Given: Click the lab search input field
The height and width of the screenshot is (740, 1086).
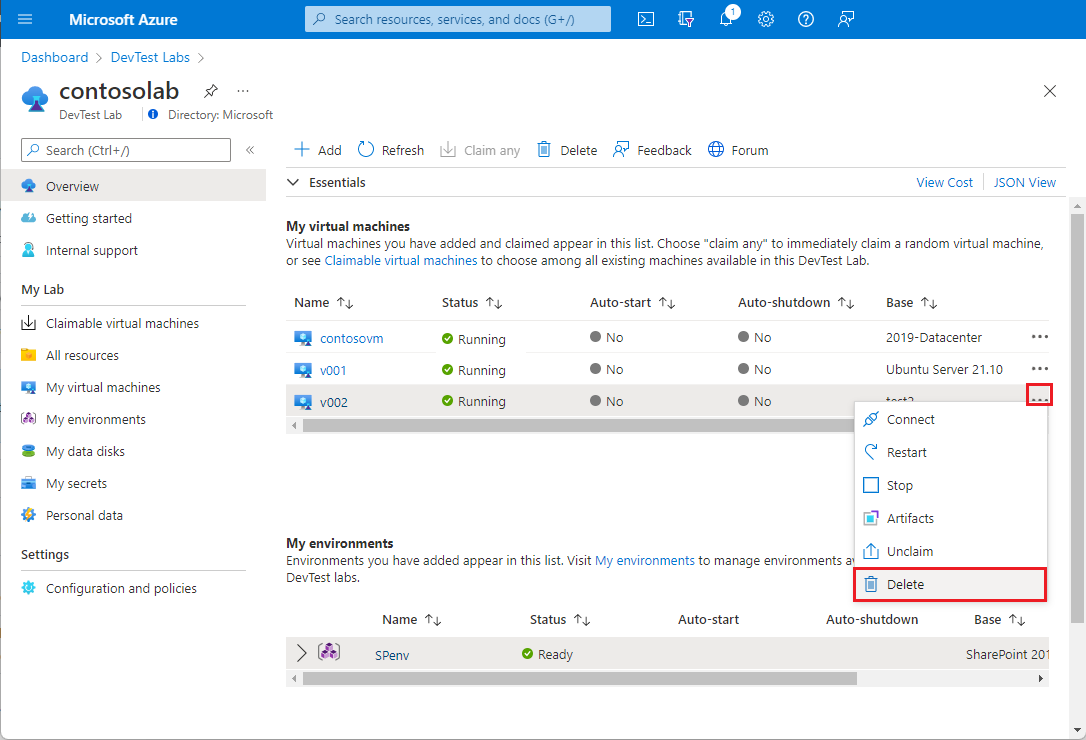Looking at the screenshot, I should coord(125,149).
